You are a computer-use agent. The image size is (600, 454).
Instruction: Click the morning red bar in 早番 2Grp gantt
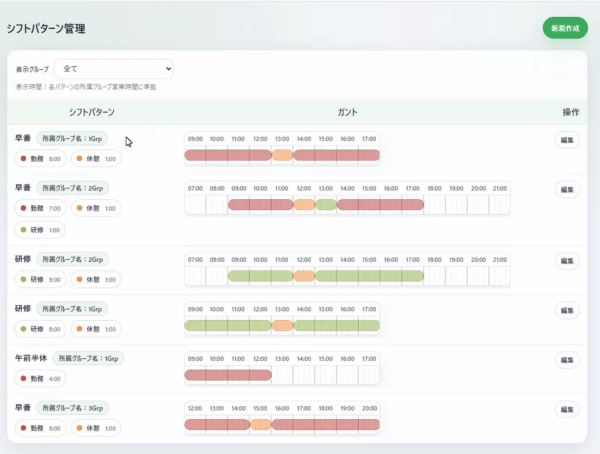[x=261, y=204]
